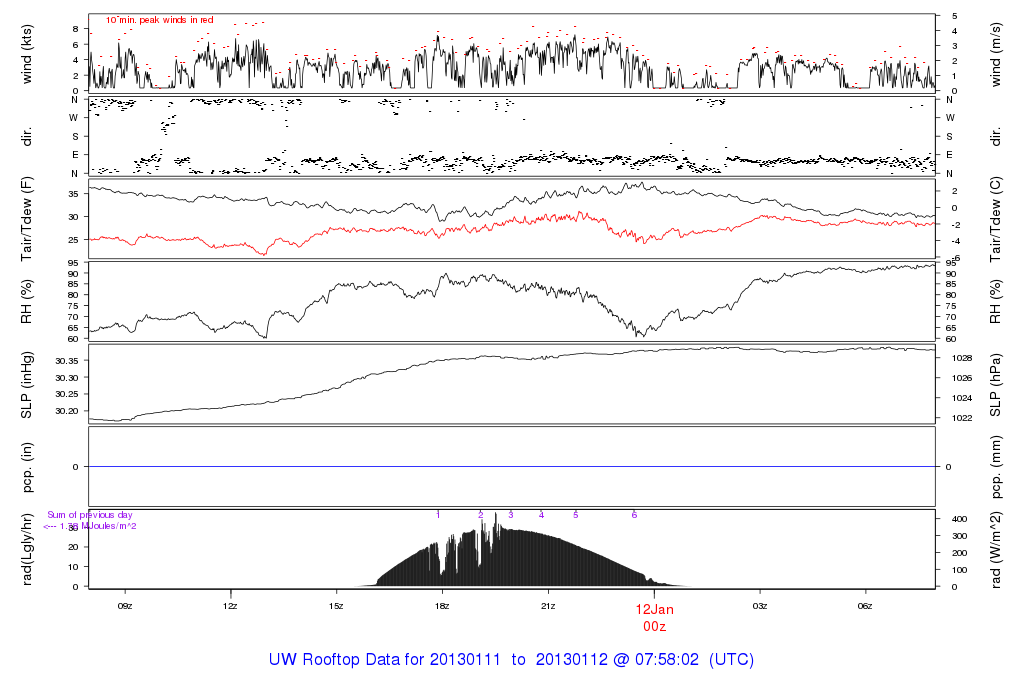Click the "Tair/Tdew (C)" right axis label
Viewport: 1024px width, 700px height.
(997, 217)
